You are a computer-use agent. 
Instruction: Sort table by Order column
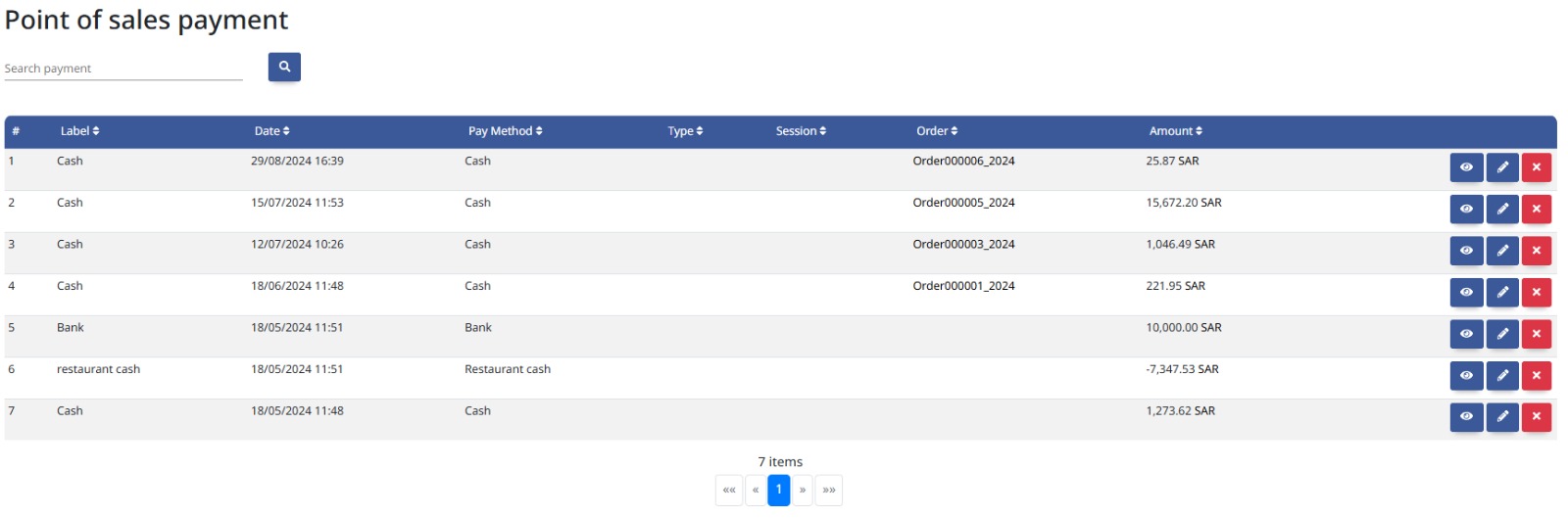click(x=937, y=131)
